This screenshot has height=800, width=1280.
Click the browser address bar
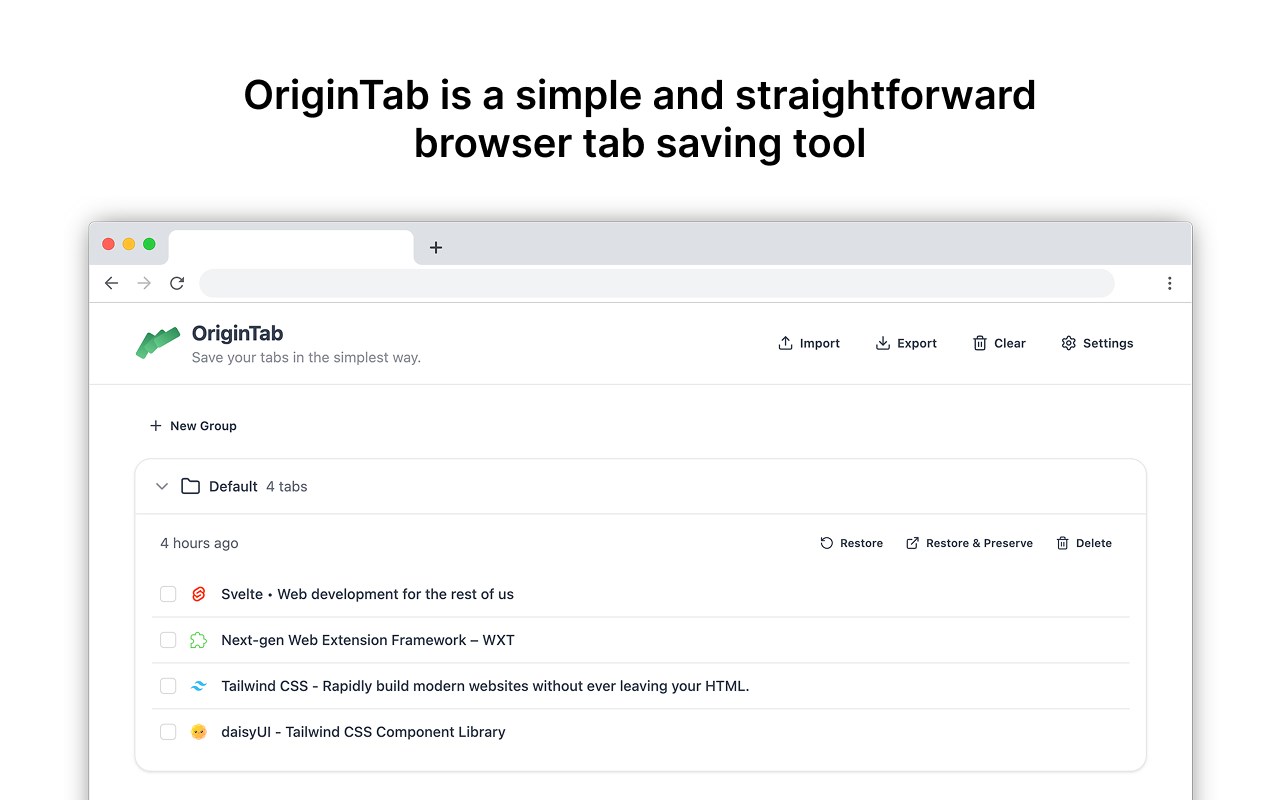tap(657, 283)
